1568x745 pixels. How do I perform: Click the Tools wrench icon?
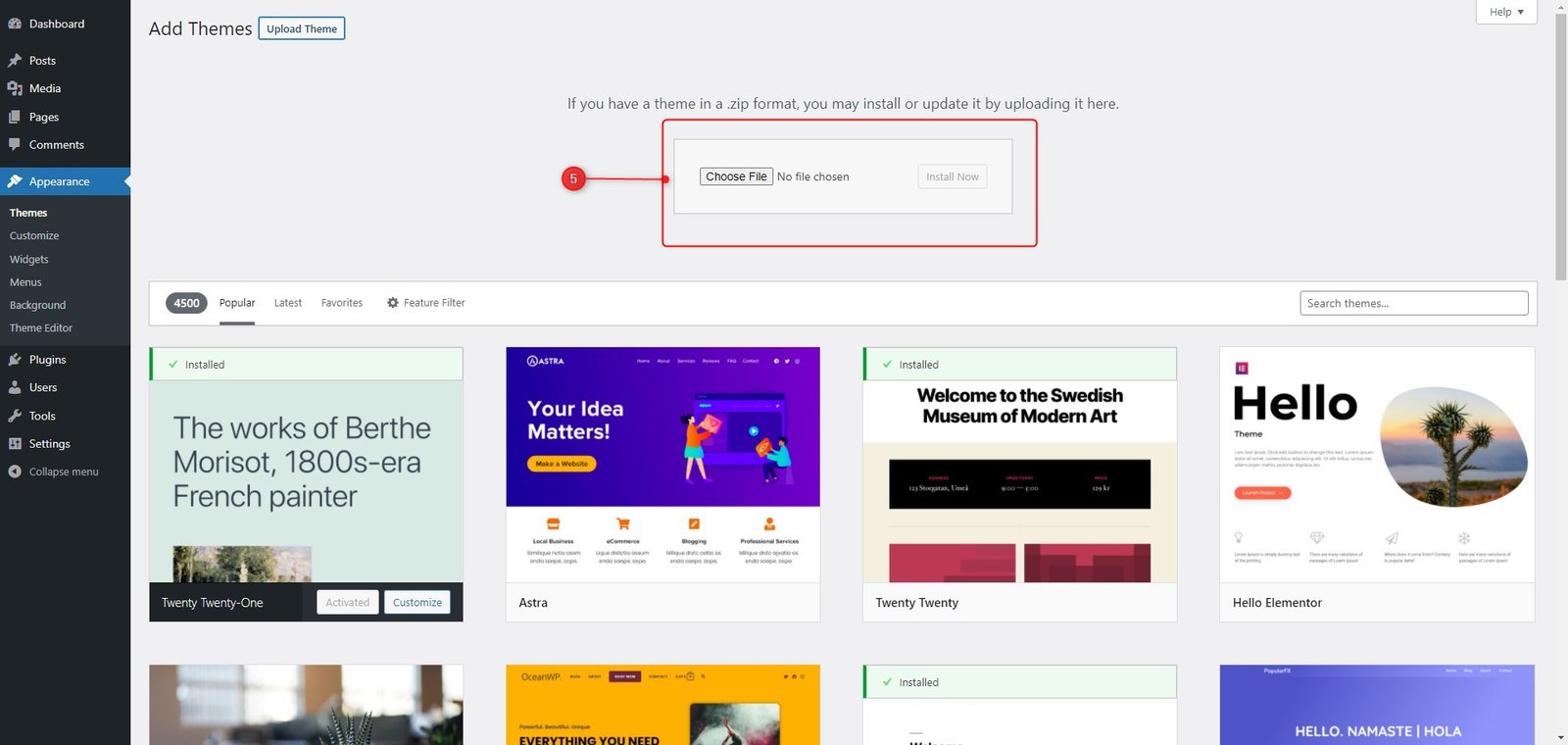pos(15,416)
